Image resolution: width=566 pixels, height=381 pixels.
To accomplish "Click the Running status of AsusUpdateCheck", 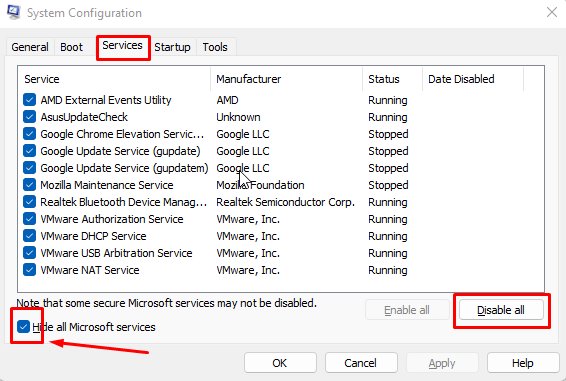I will (x=388, y=117).
